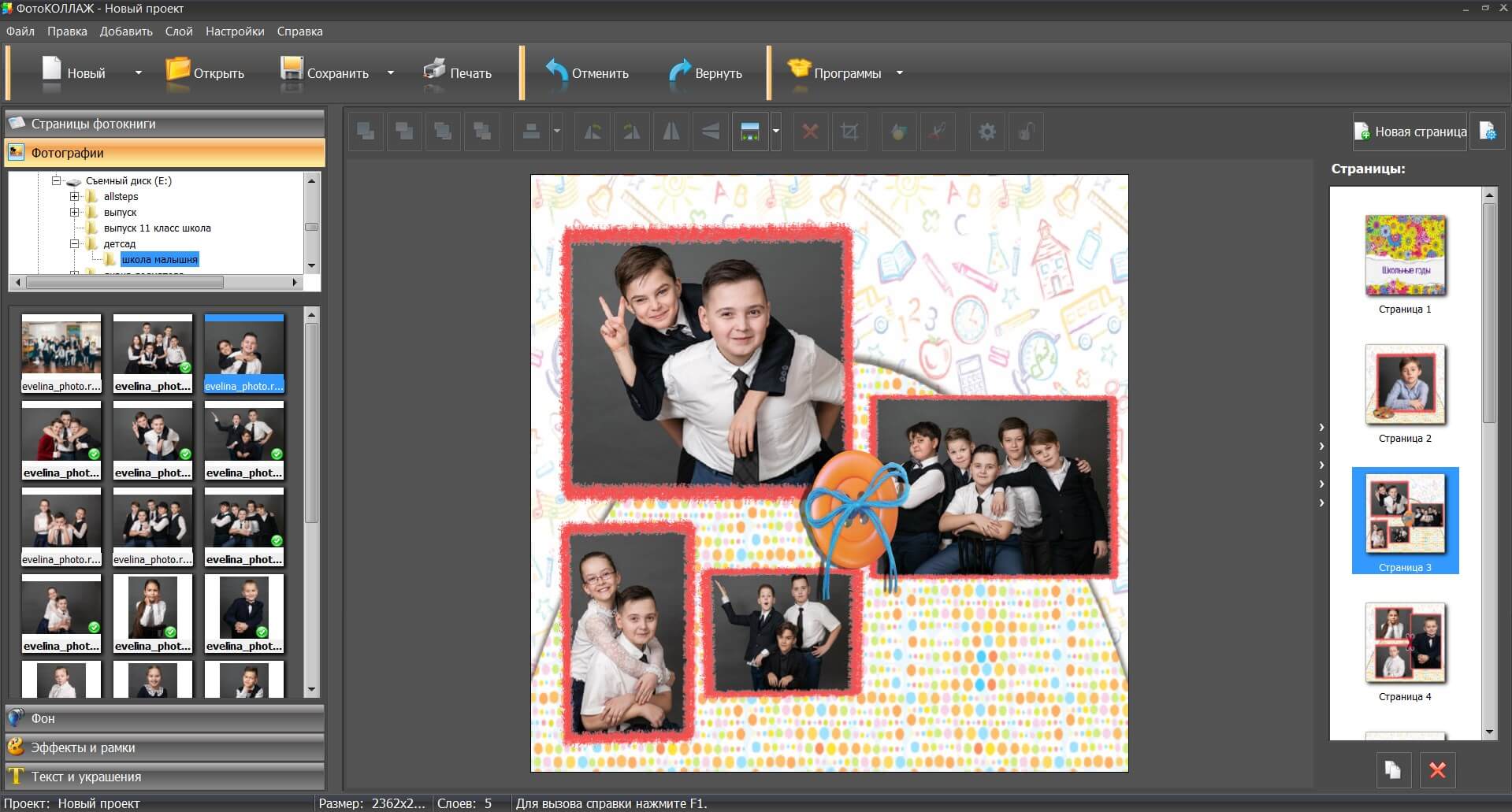Open the Правка menu
Viewport: 1512px width, 812px height.
coord(67,32)
